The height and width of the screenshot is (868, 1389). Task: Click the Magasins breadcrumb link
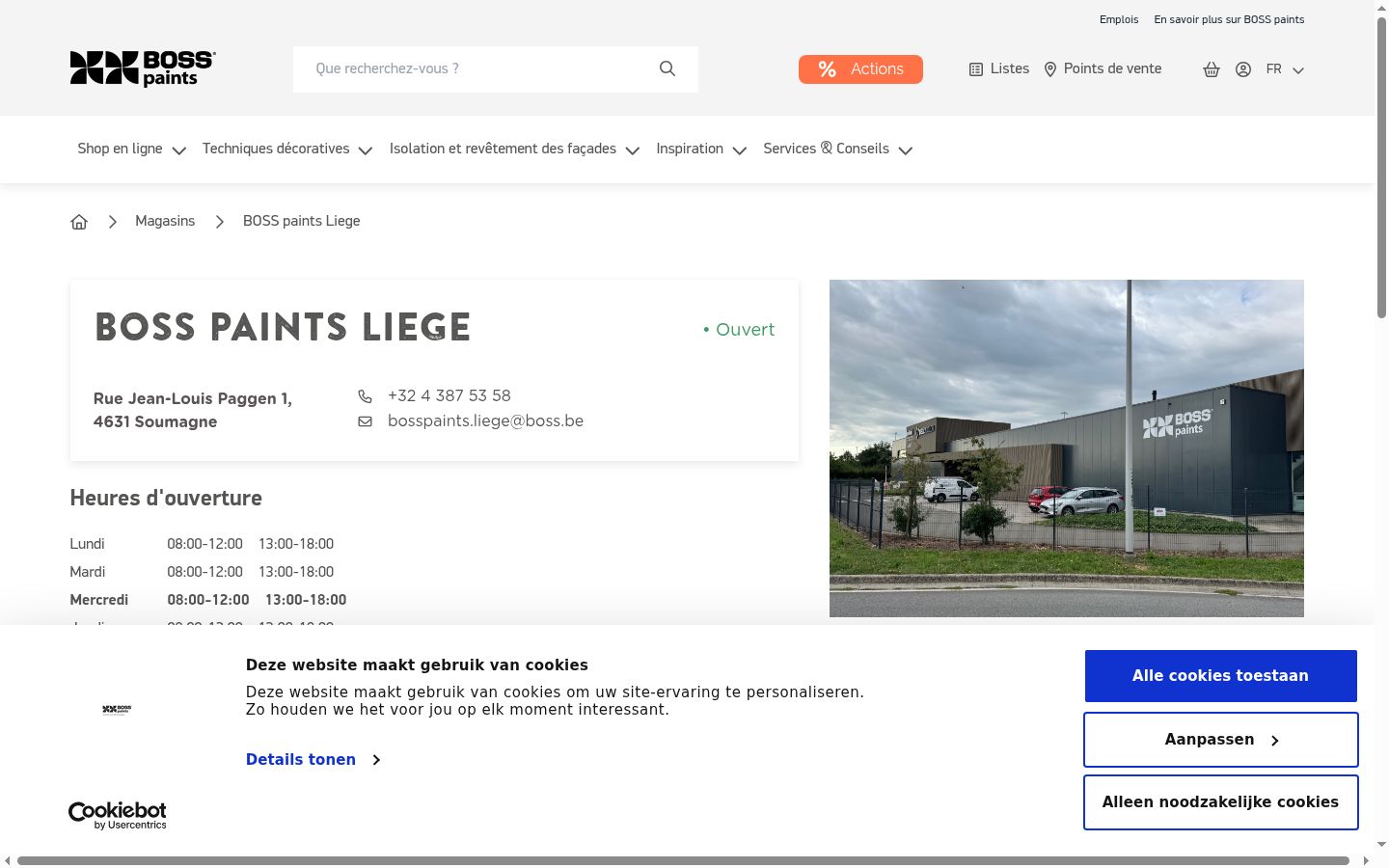point(165,221)
